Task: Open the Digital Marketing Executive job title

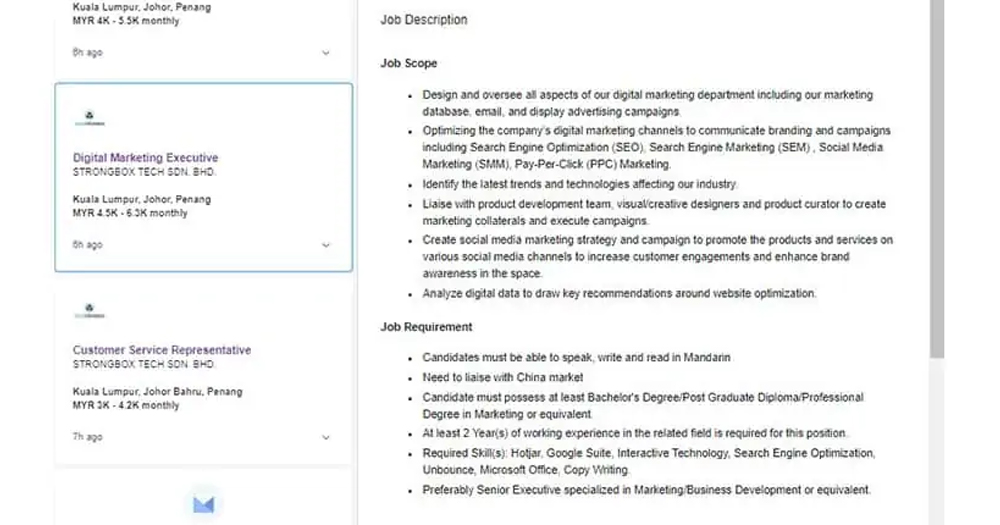Action: 145,158
